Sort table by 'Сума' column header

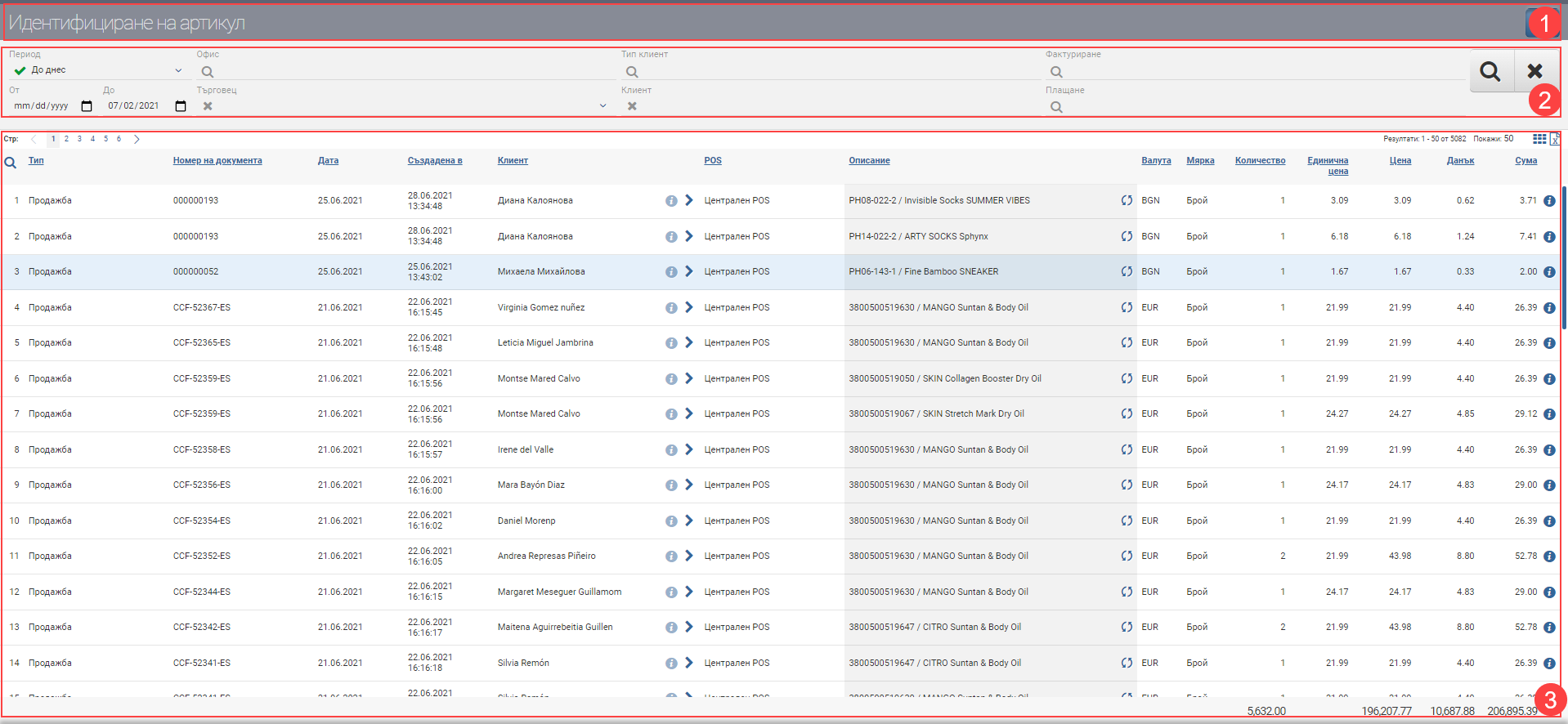1525,161
